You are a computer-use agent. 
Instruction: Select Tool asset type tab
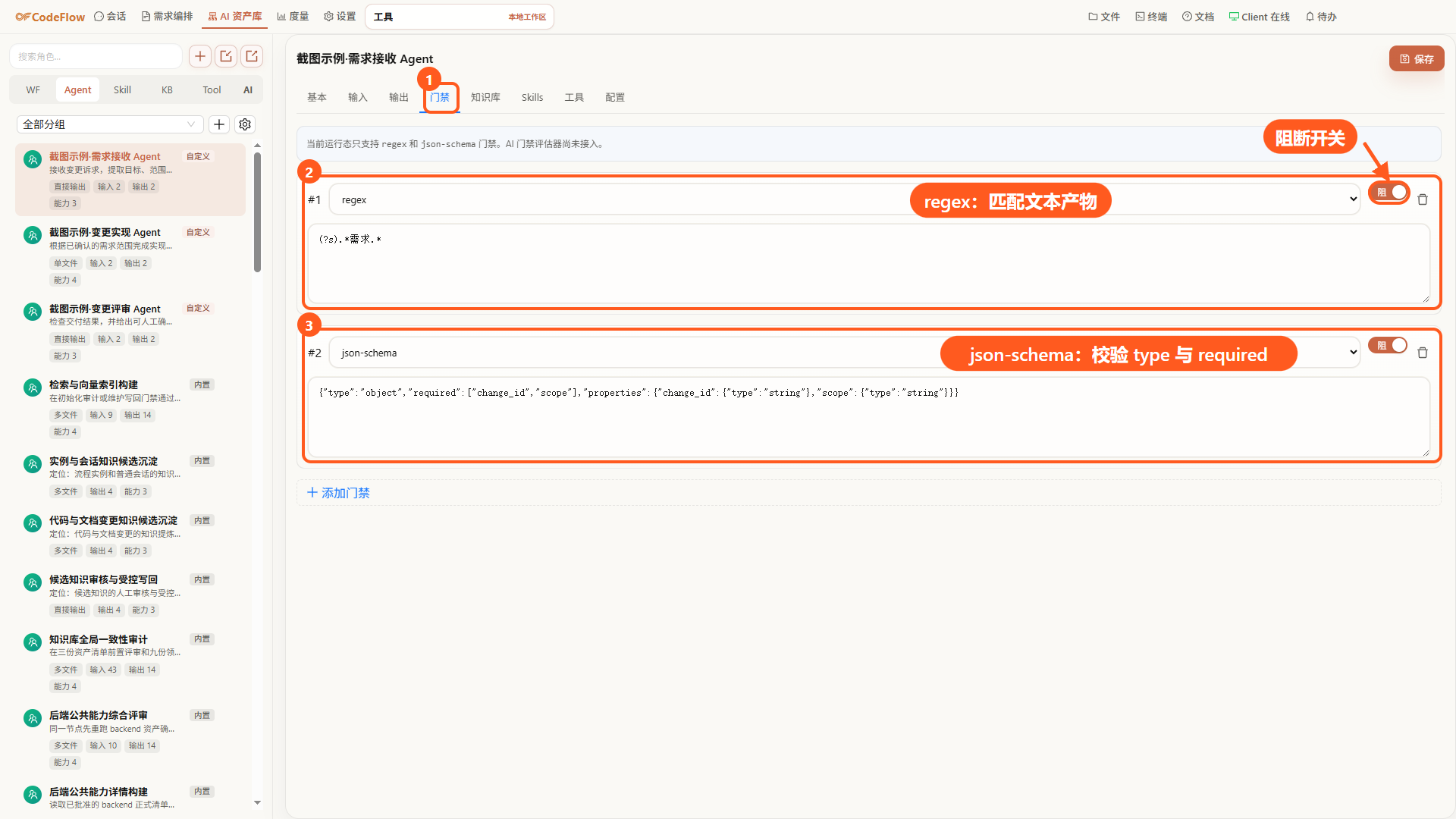pyautogui.click(x=212, y=89)
